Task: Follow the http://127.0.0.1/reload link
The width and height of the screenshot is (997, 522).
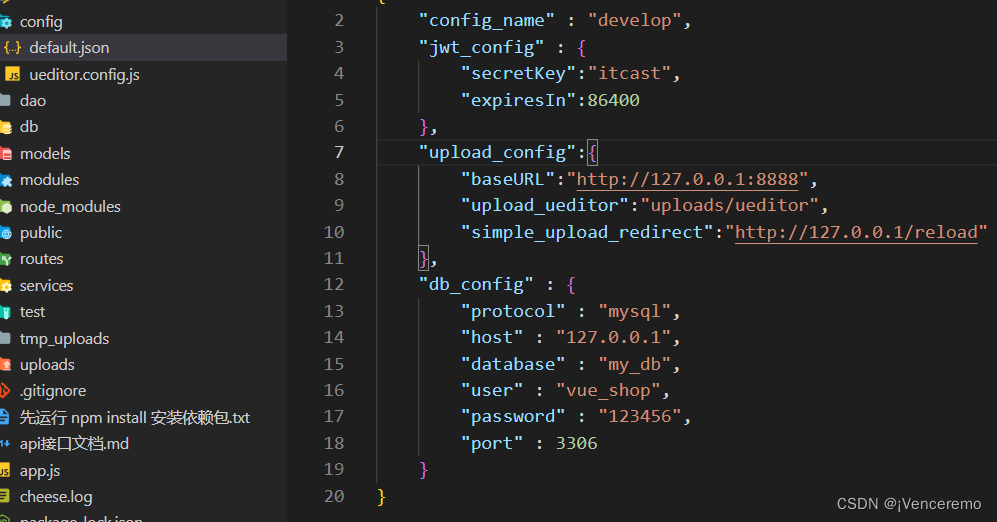Action: tap(856, 232)
